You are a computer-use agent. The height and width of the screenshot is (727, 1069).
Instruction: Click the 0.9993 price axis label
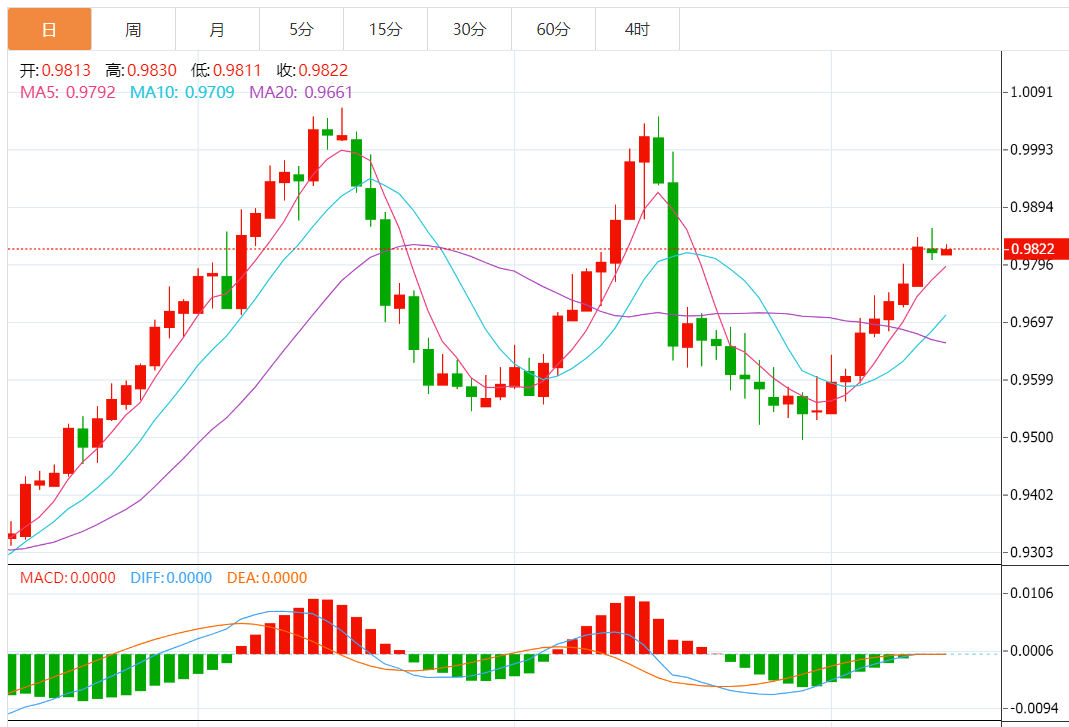point(1032,149)
